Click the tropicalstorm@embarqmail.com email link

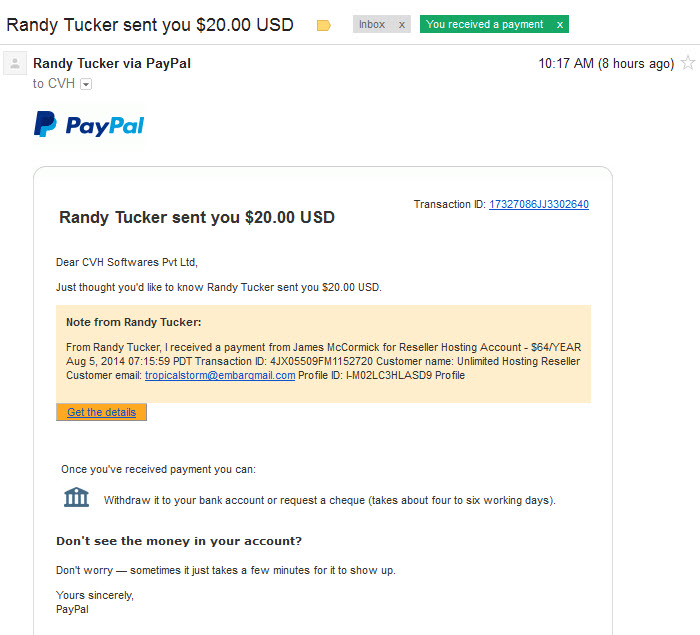pyautogui.click(x=220, y=376)
